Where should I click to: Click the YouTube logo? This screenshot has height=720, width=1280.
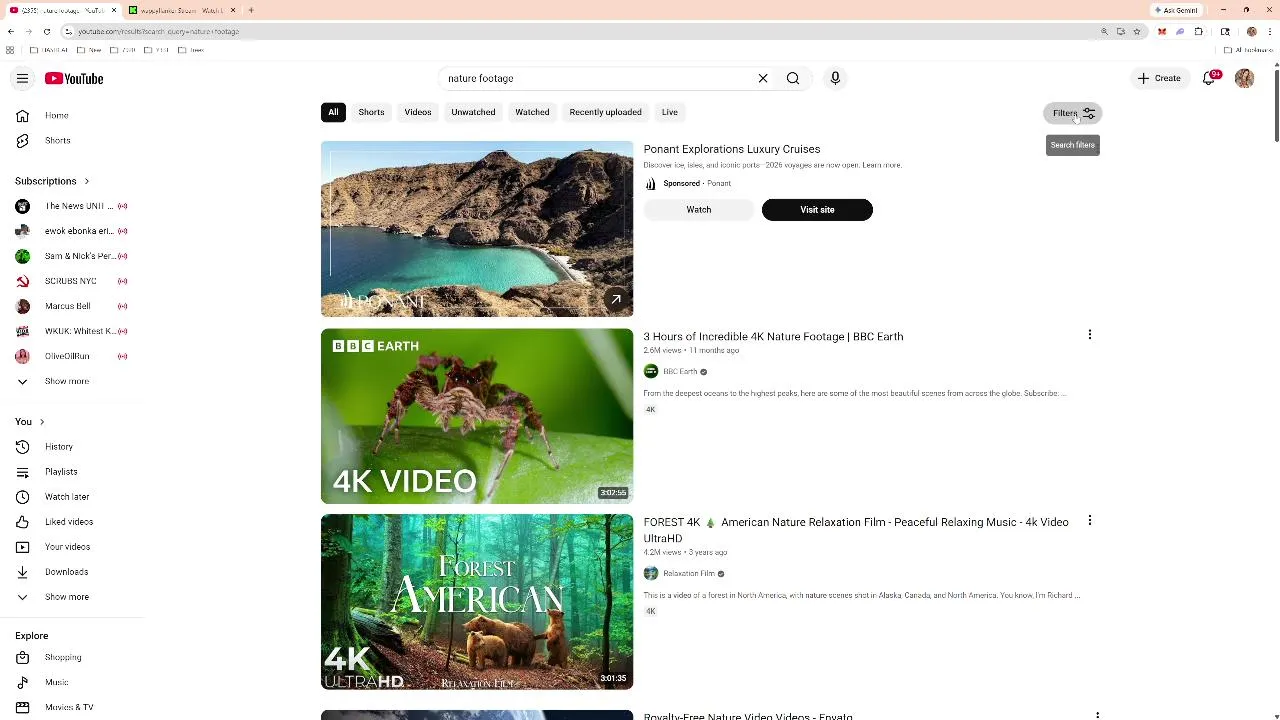click(x=74, y=78)
